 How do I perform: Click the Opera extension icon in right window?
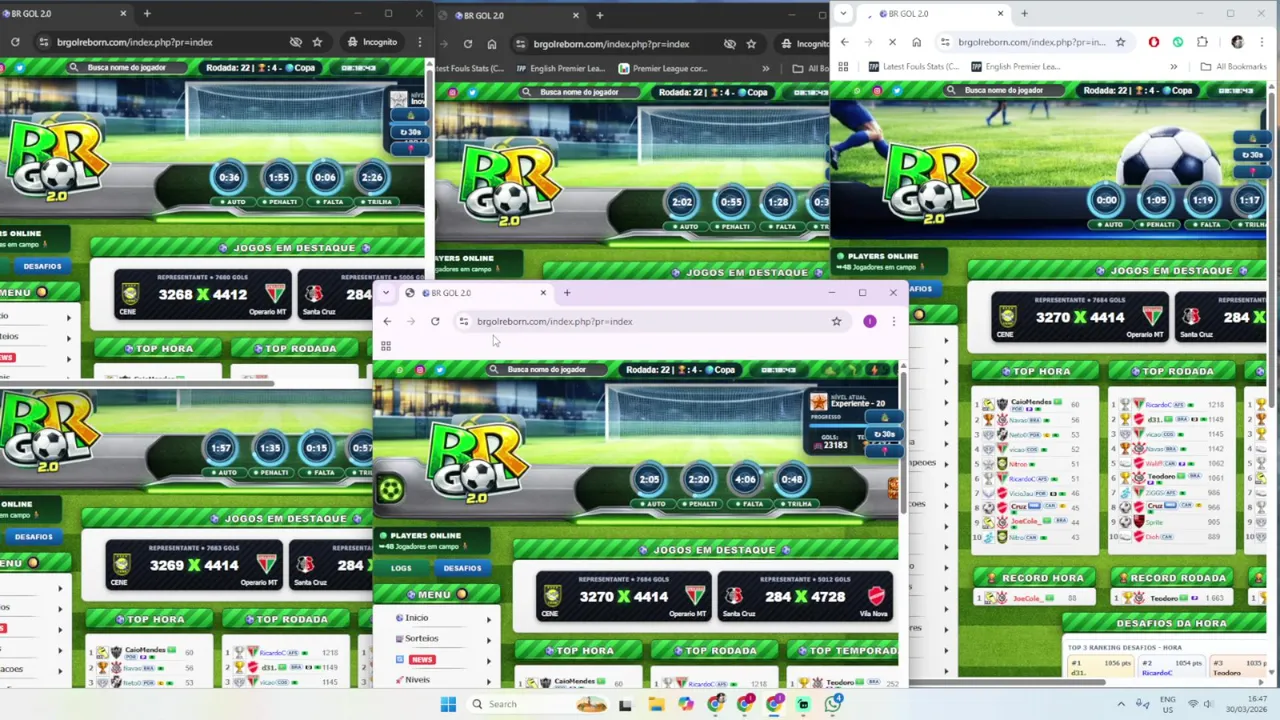pos(1154,42)
